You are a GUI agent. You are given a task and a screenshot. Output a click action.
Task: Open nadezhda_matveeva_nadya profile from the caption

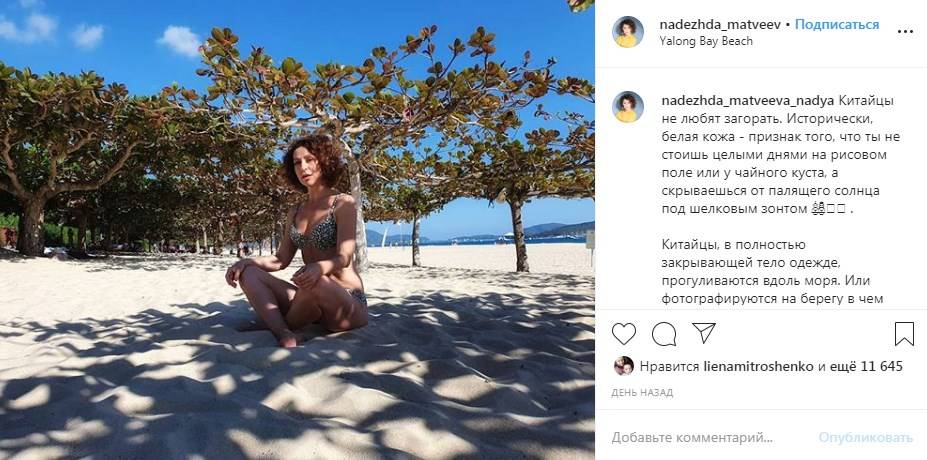coord(748,101)
